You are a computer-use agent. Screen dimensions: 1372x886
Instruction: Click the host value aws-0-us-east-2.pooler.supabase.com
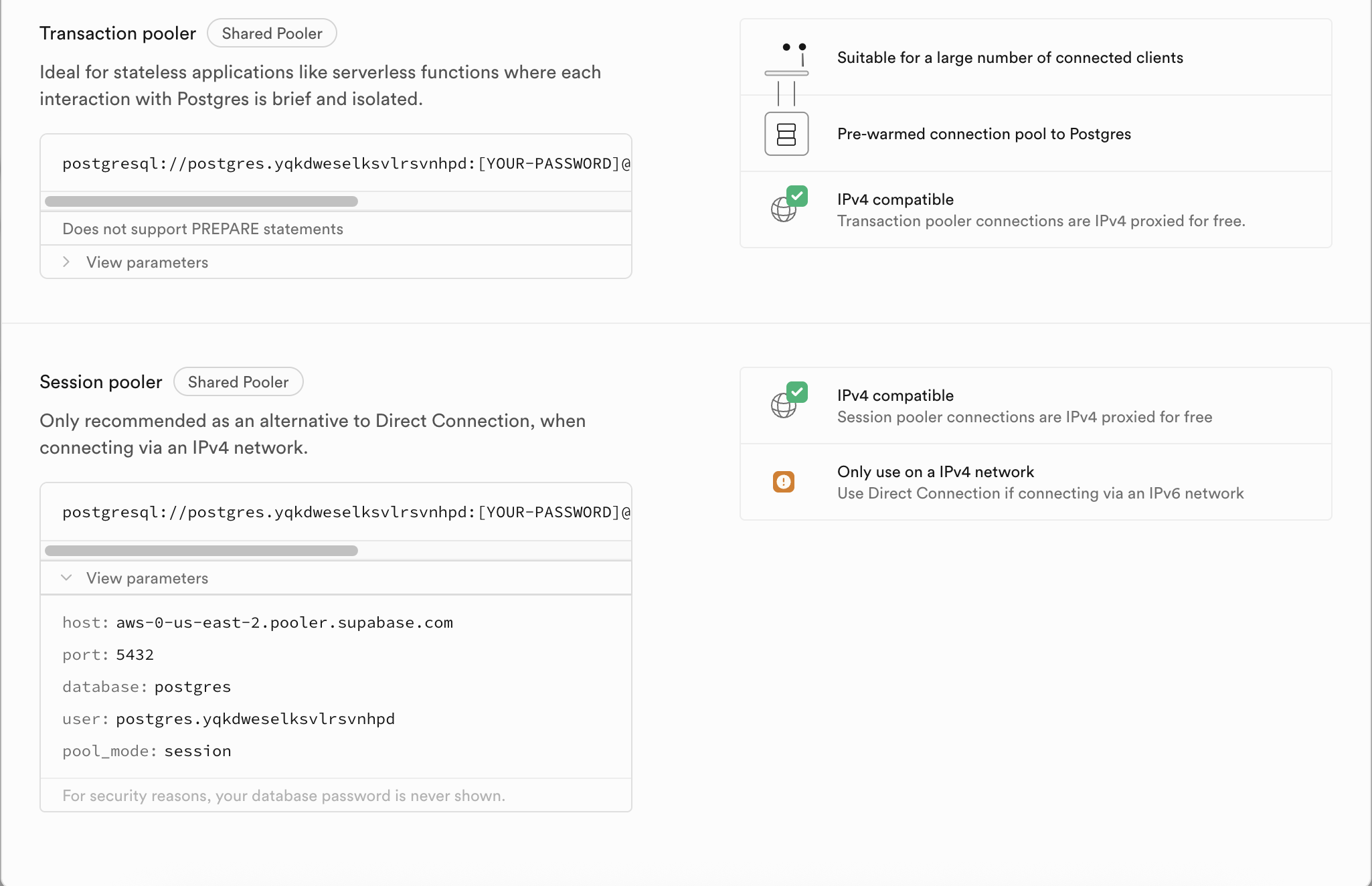pyautogui.click(x=284, y=622)
